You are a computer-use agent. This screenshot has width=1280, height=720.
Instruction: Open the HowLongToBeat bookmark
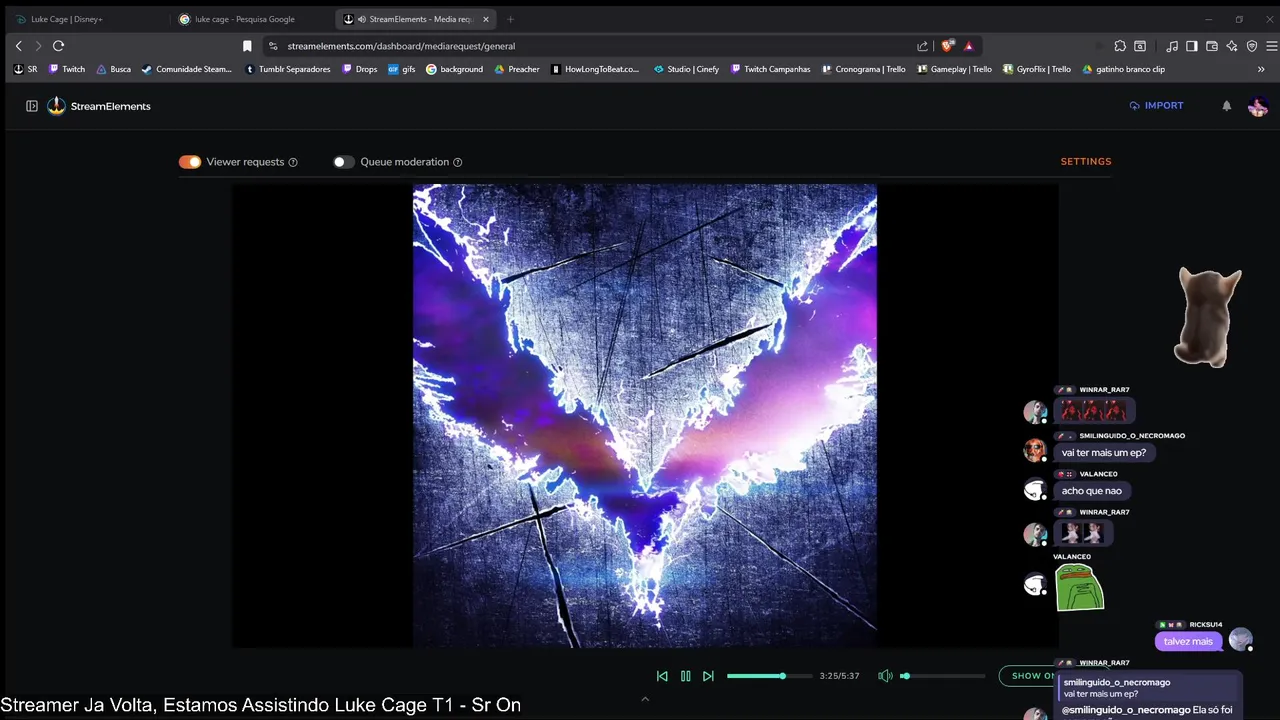(x=595, y=70)
